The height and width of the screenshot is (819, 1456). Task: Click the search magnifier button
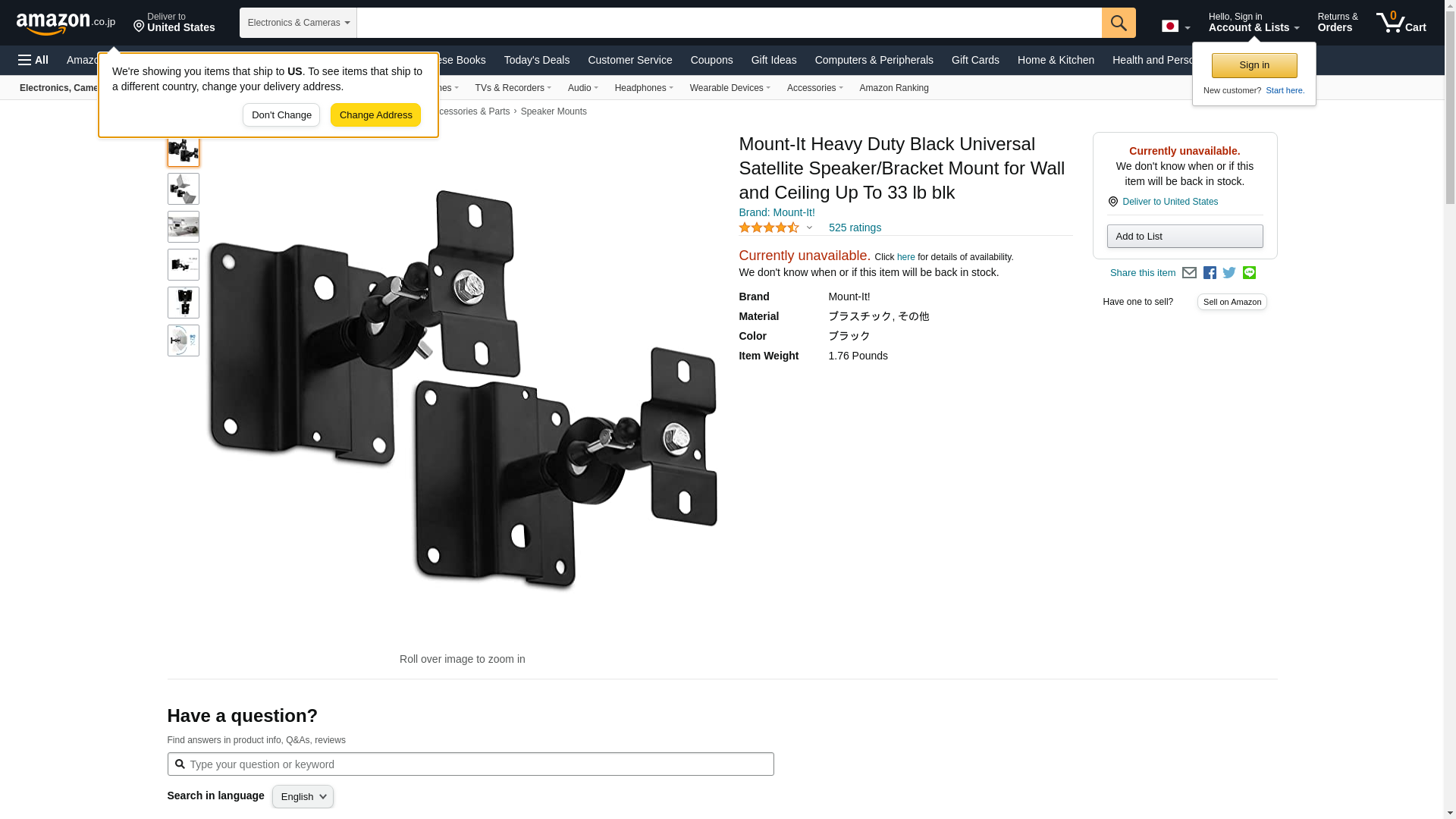pyautogui.click(x=1119, y=23)
